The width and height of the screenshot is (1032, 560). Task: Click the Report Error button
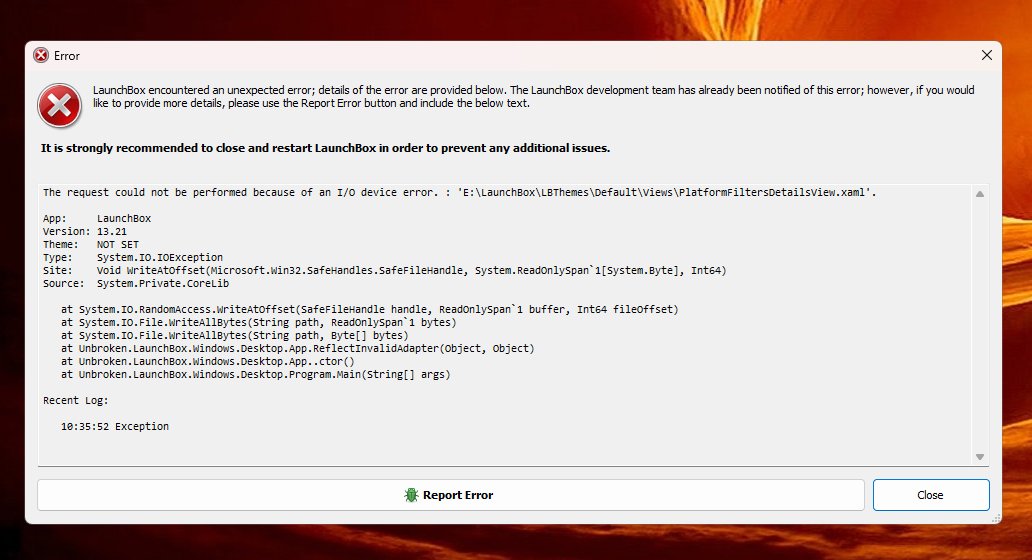[x=450, y=495]
